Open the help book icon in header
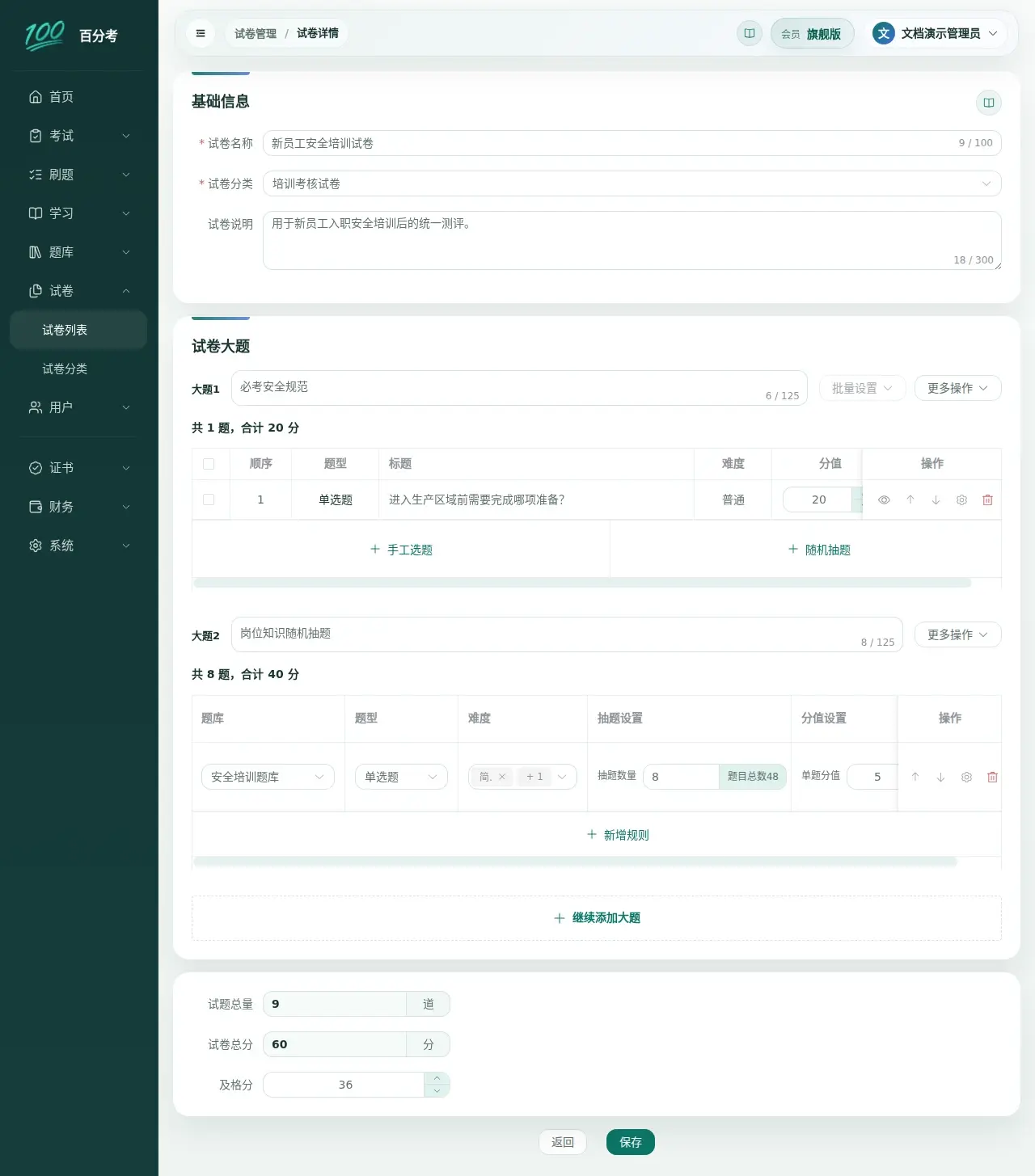The width and height of the screenshot is (1035, 1176). point(750,33)
